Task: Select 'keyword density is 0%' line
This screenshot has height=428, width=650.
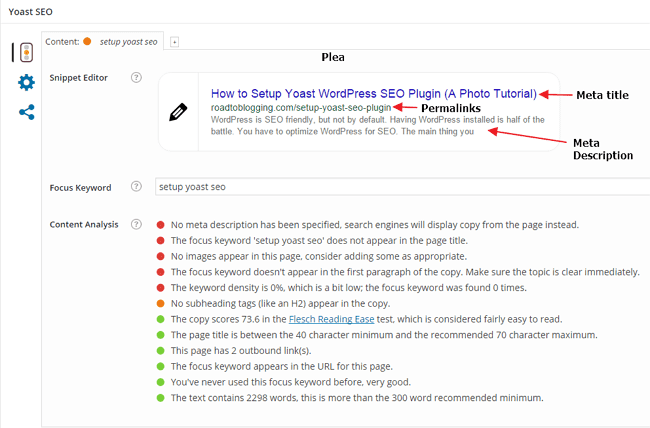Action: click(x=349, y=288)
